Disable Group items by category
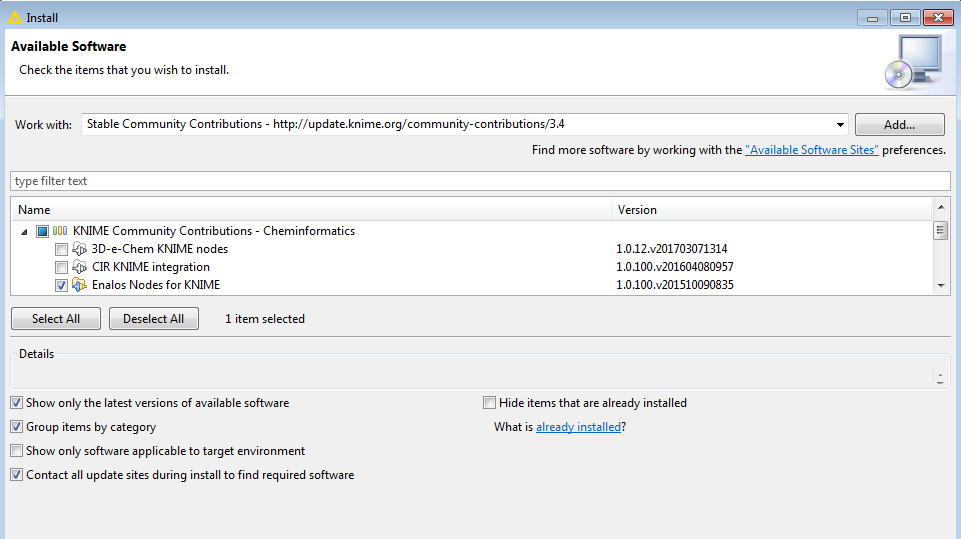The image size is (961, 539). [17, 427]
